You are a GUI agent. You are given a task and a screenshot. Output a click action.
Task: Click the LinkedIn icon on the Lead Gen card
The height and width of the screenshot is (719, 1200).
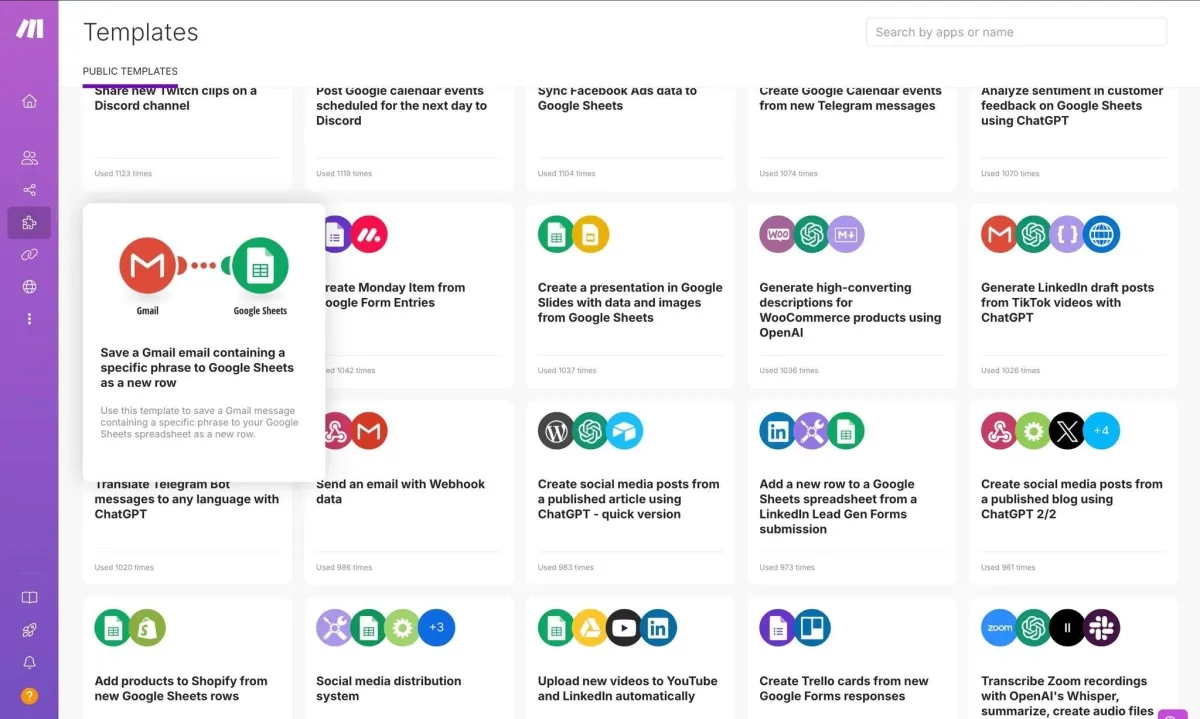click(778, 431)
